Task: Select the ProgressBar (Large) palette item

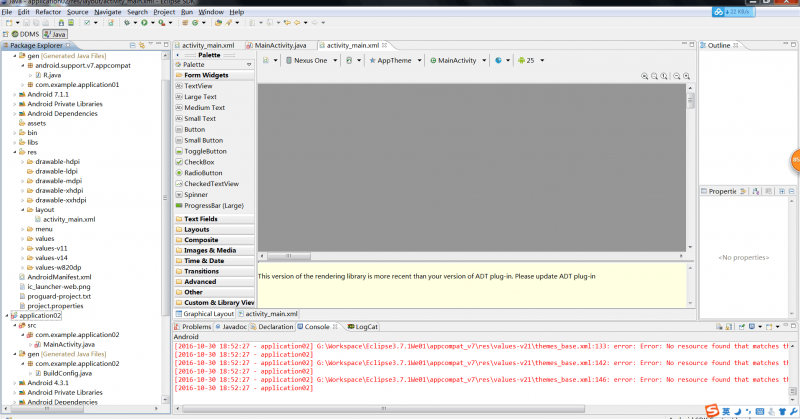Action: pos(212,205)
